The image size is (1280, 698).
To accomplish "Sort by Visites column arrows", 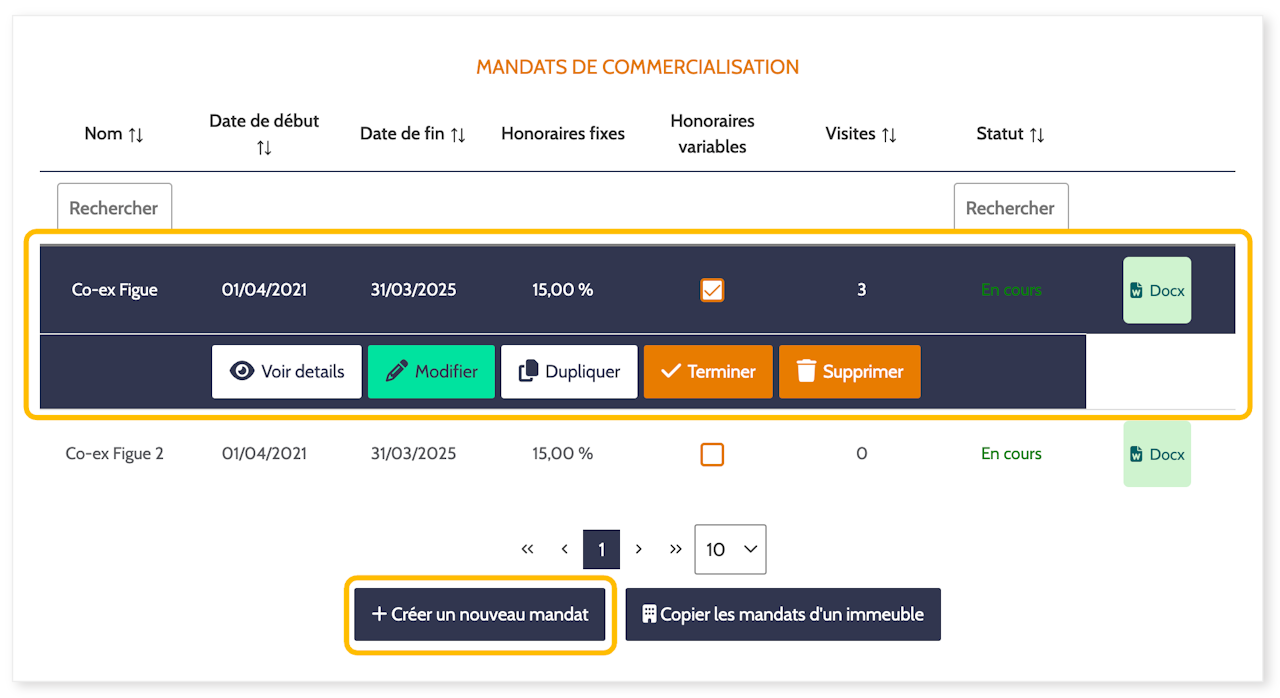I will click(889, 134).
